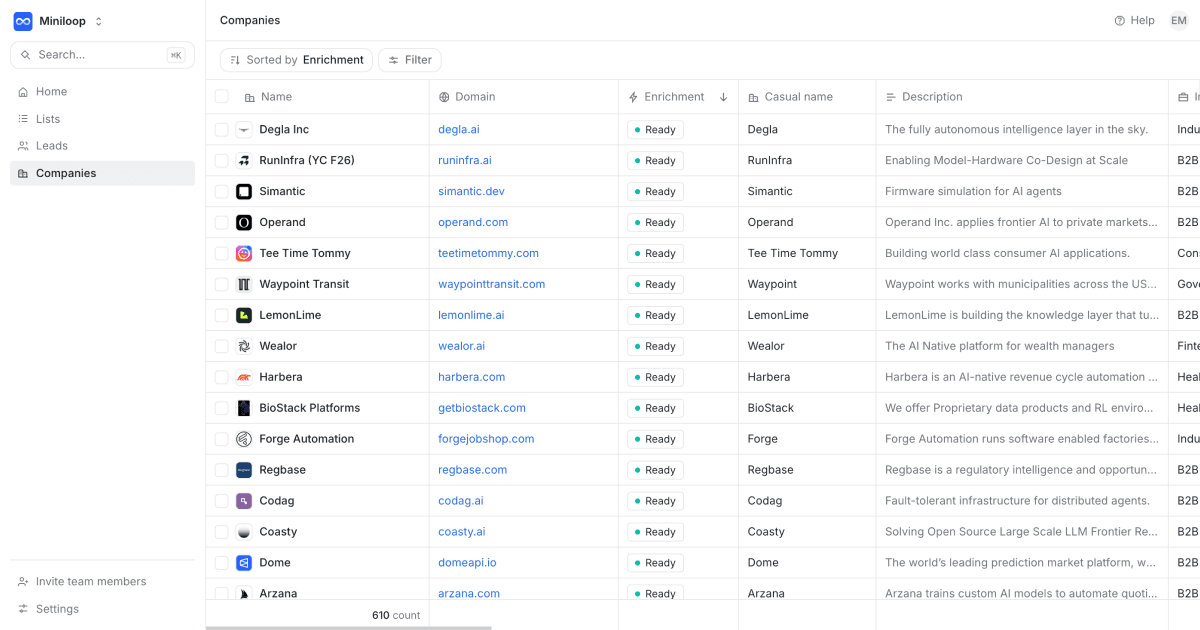
Task: Click the Codag purple logo
Action: pos(244,502)
